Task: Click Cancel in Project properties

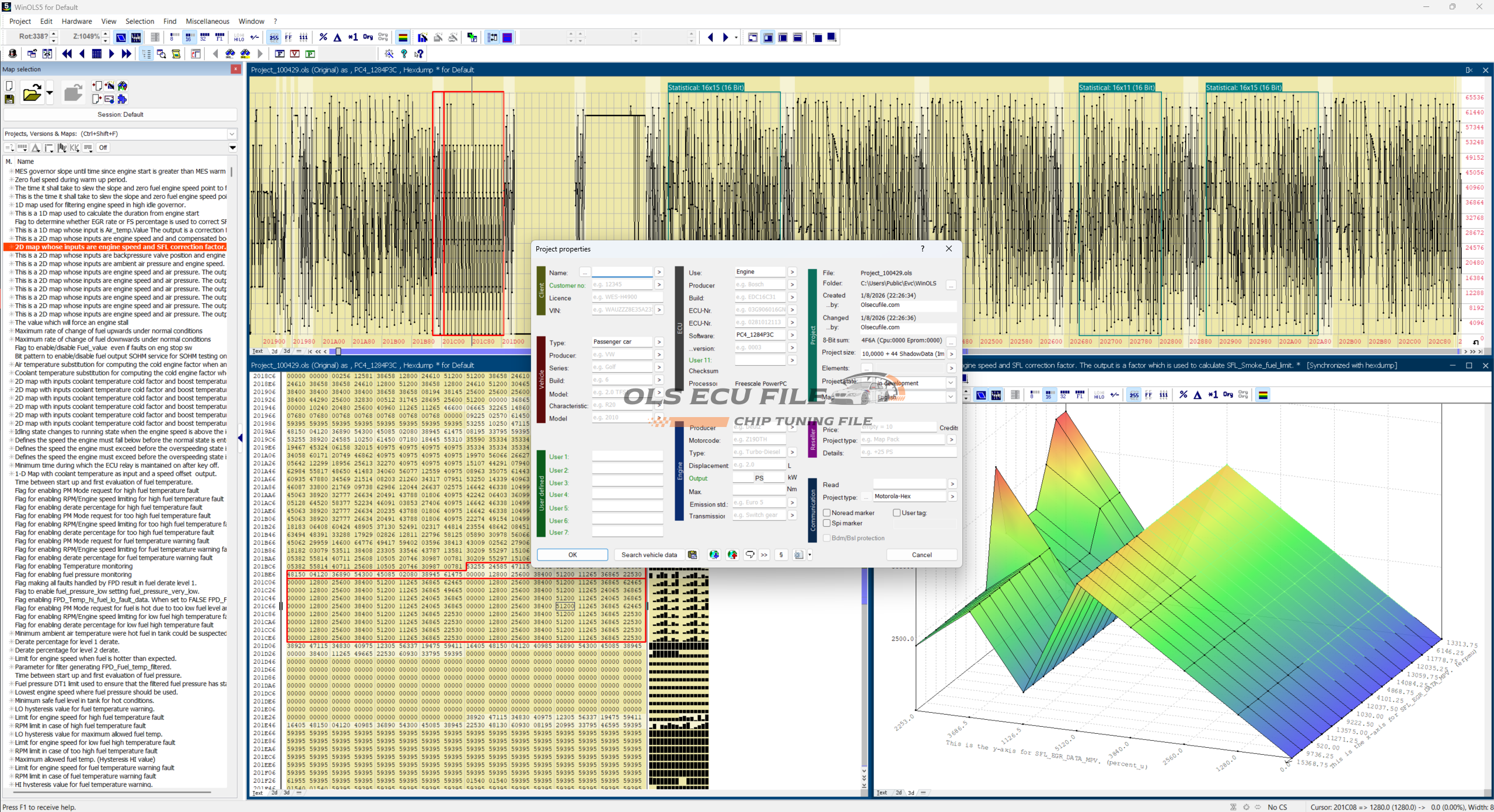Action: pos(921,555)
